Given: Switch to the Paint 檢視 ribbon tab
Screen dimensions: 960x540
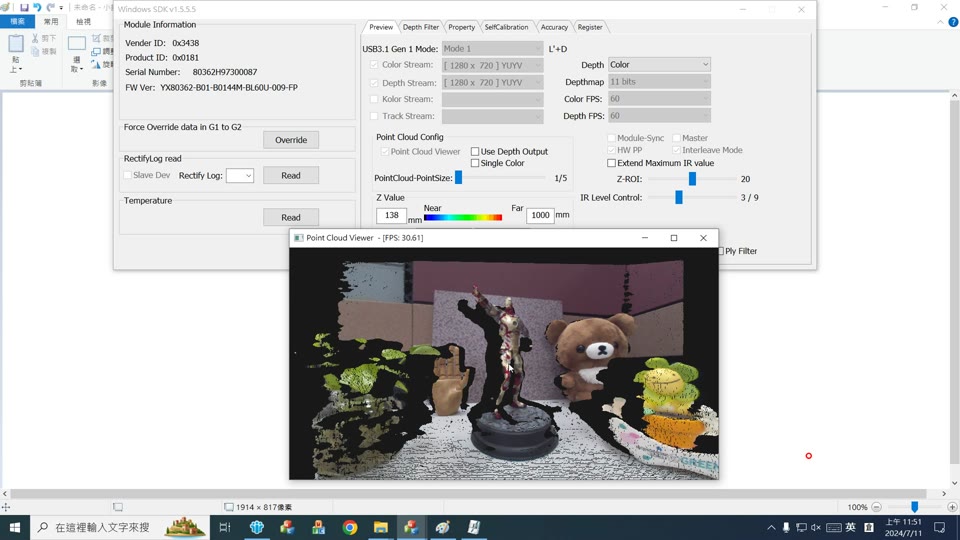Looking at the screenshot, I should click(x=83, y=21).
